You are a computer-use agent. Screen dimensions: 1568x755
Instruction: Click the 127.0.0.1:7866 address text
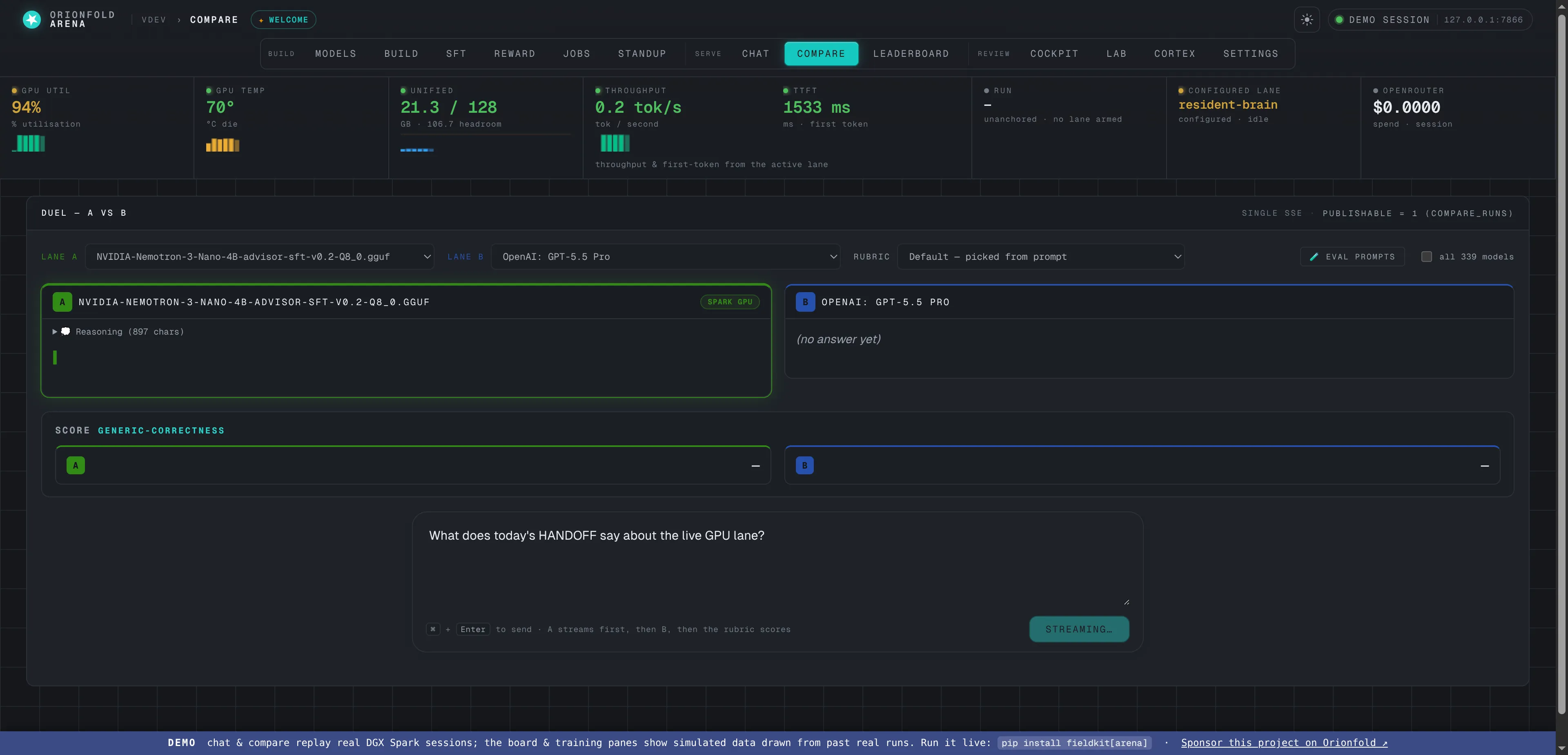pos(1483,20)
